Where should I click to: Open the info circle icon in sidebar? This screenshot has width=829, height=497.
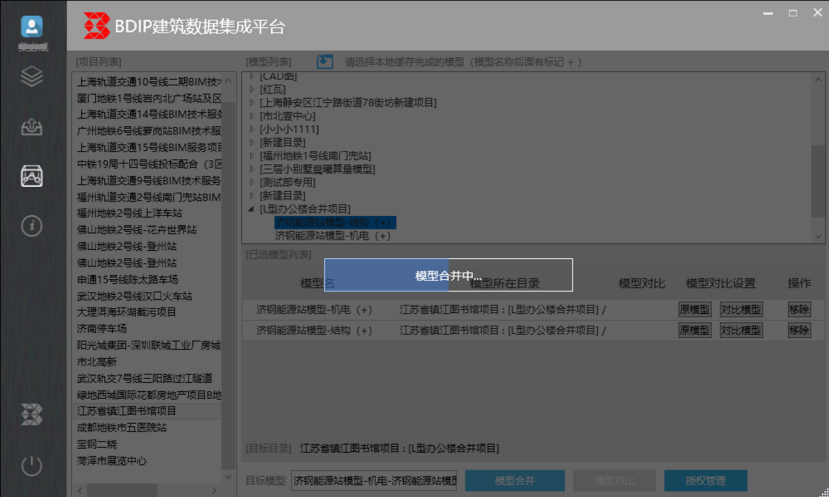(x=32, y=226)
